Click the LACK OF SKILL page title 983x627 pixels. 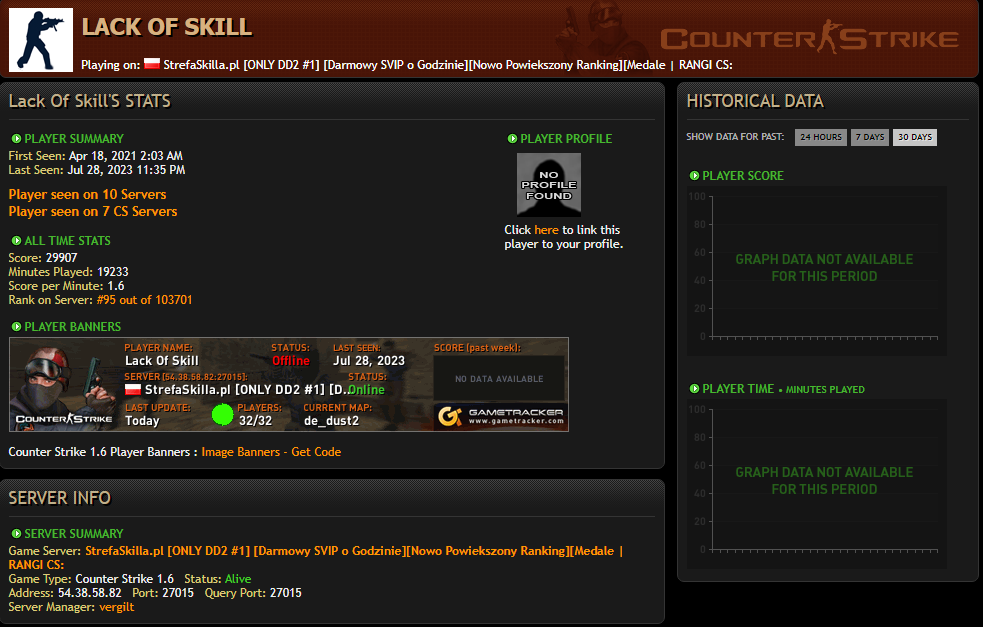(167, 27)
